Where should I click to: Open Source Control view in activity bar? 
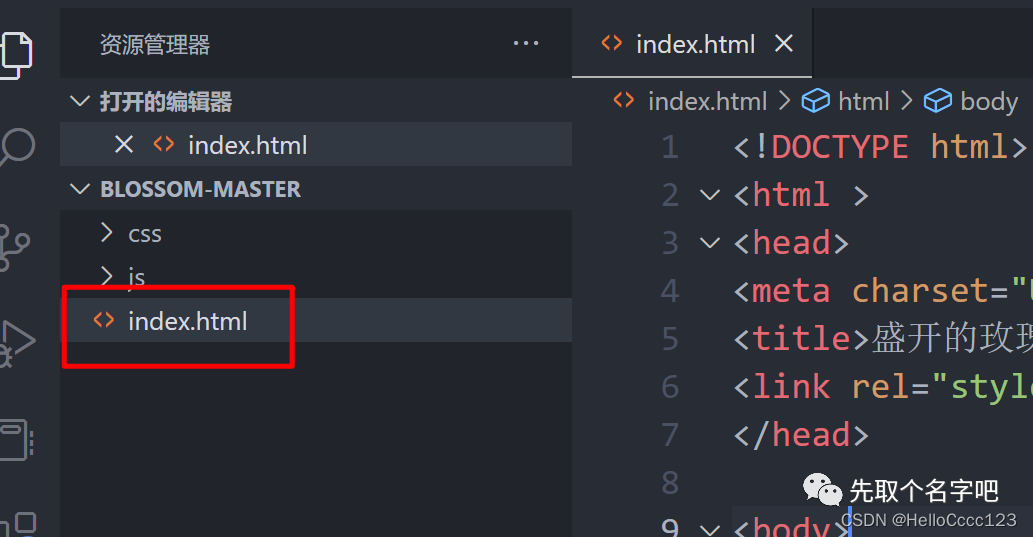tap(14, 247)
